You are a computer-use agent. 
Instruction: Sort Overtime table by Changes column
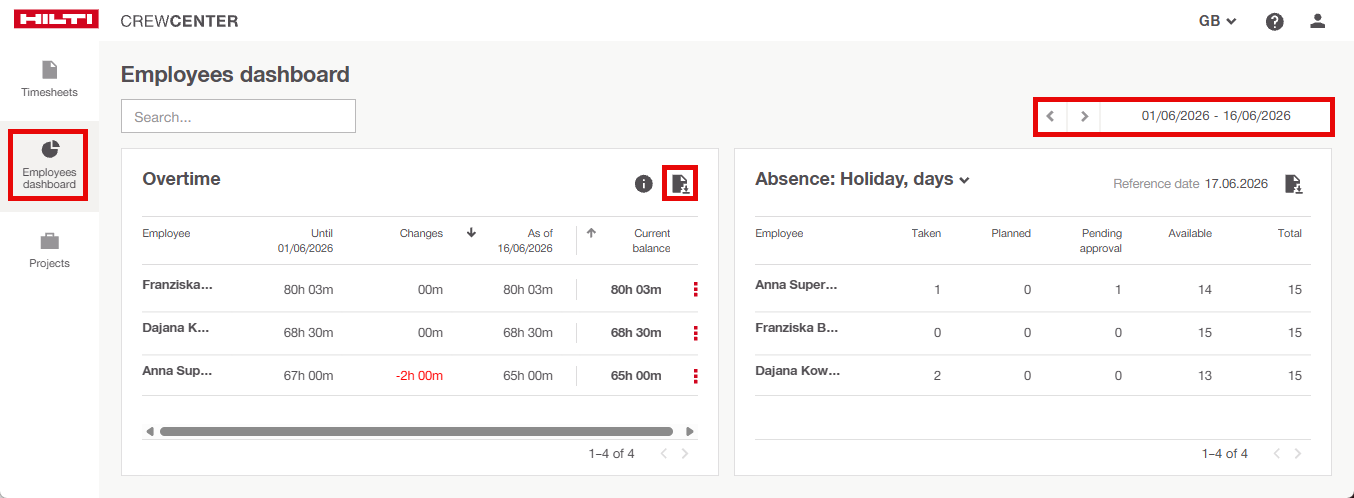pyautogui.click(x=421, y=233)
